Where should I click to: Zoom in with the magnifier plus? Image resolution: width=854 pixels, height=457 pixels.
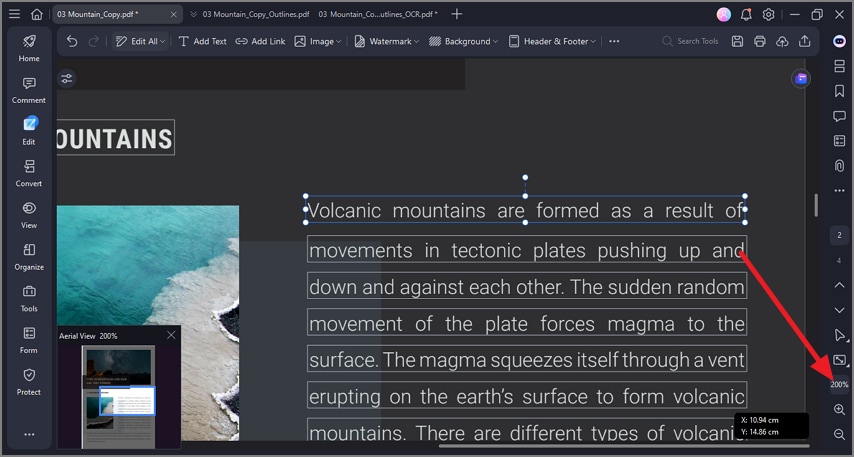tap(839, 410)
